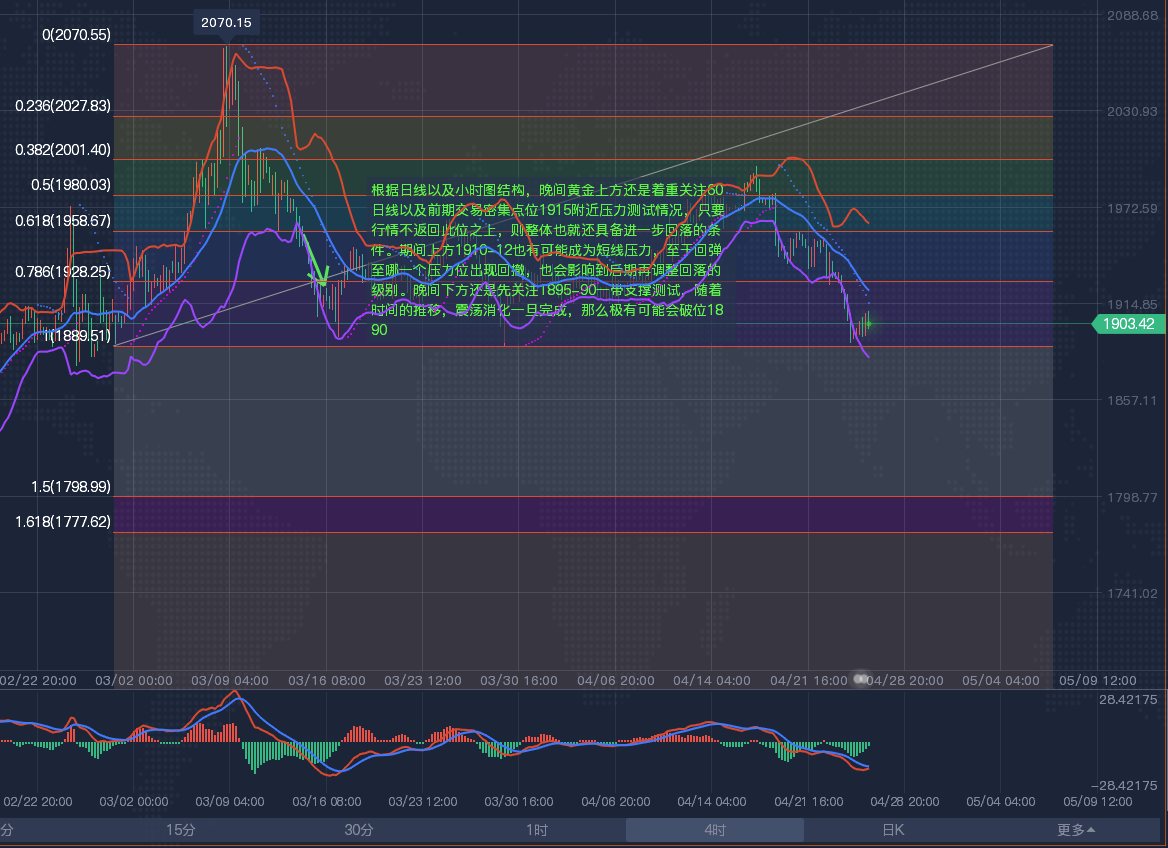Select the active 4时 timeframe tab

tap(714, 830)
